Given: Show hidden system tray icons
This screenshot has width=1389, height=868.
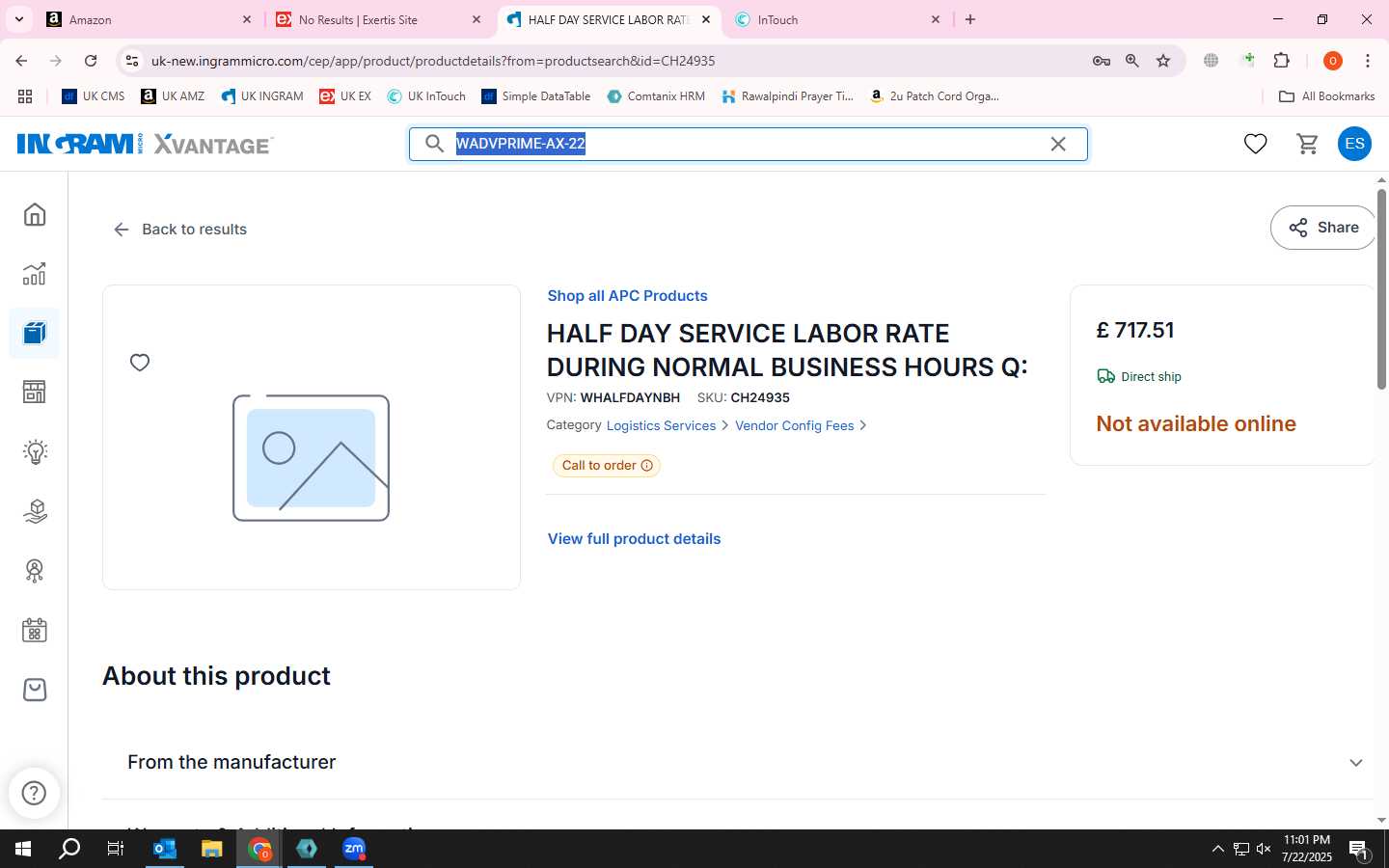Looking at the screenshot, I should tap(1217, 849).
